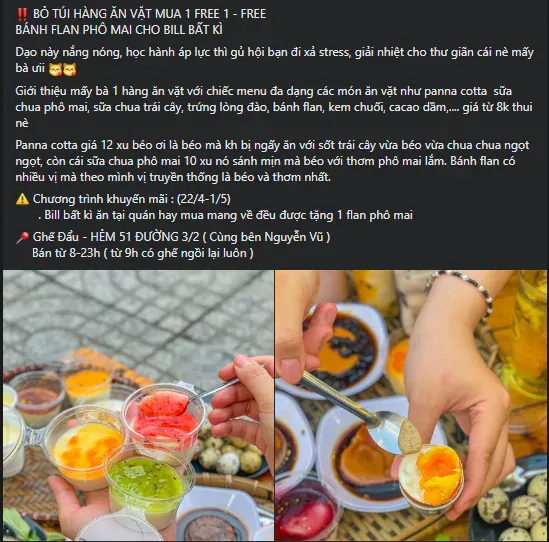549x542 pixels.
Task: Click the yellow warning triangle emoji
Action: tap(22, 199)
